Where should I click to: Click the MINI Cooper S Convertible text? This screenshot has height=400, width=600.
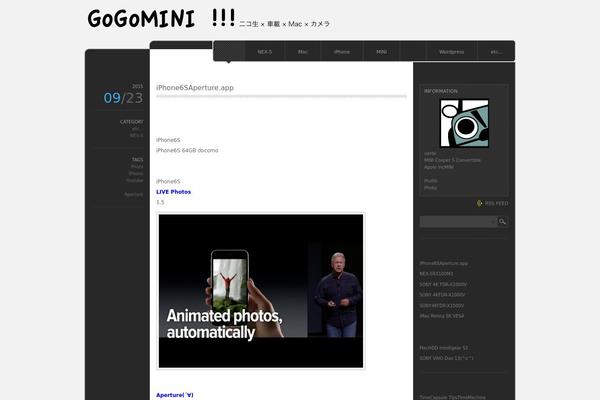452,160
